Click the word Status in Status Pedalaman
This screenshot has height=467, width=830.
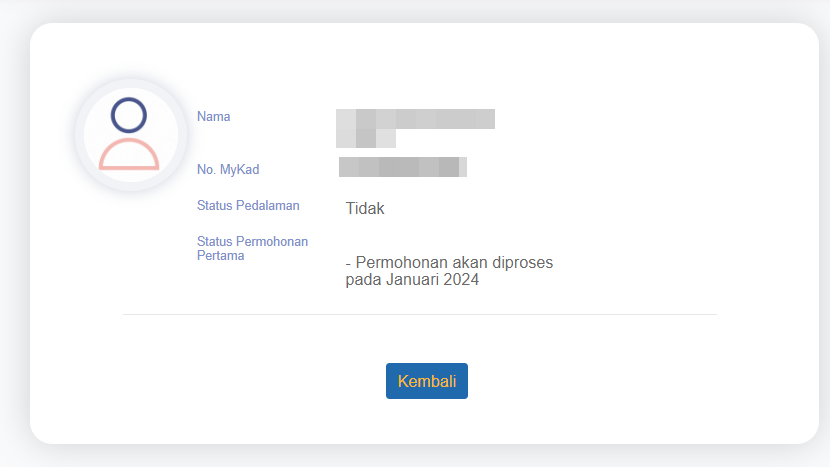(214, 206)
